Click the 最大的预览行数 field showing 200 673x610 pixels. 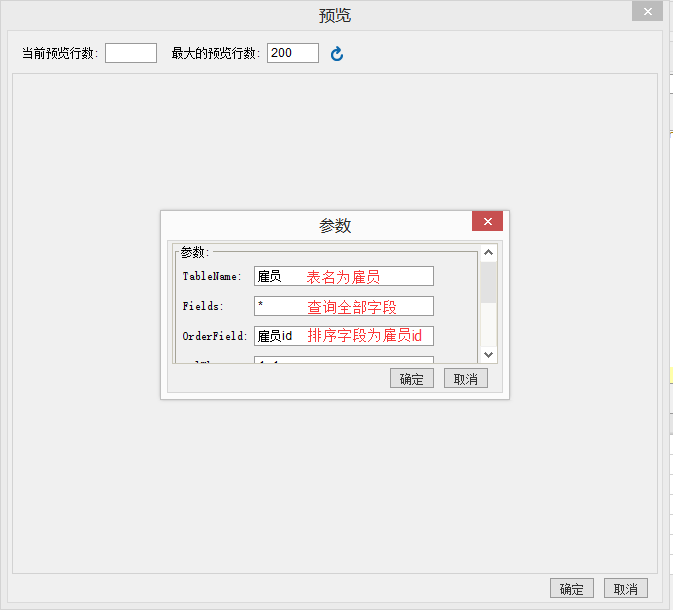click(293, 53)
